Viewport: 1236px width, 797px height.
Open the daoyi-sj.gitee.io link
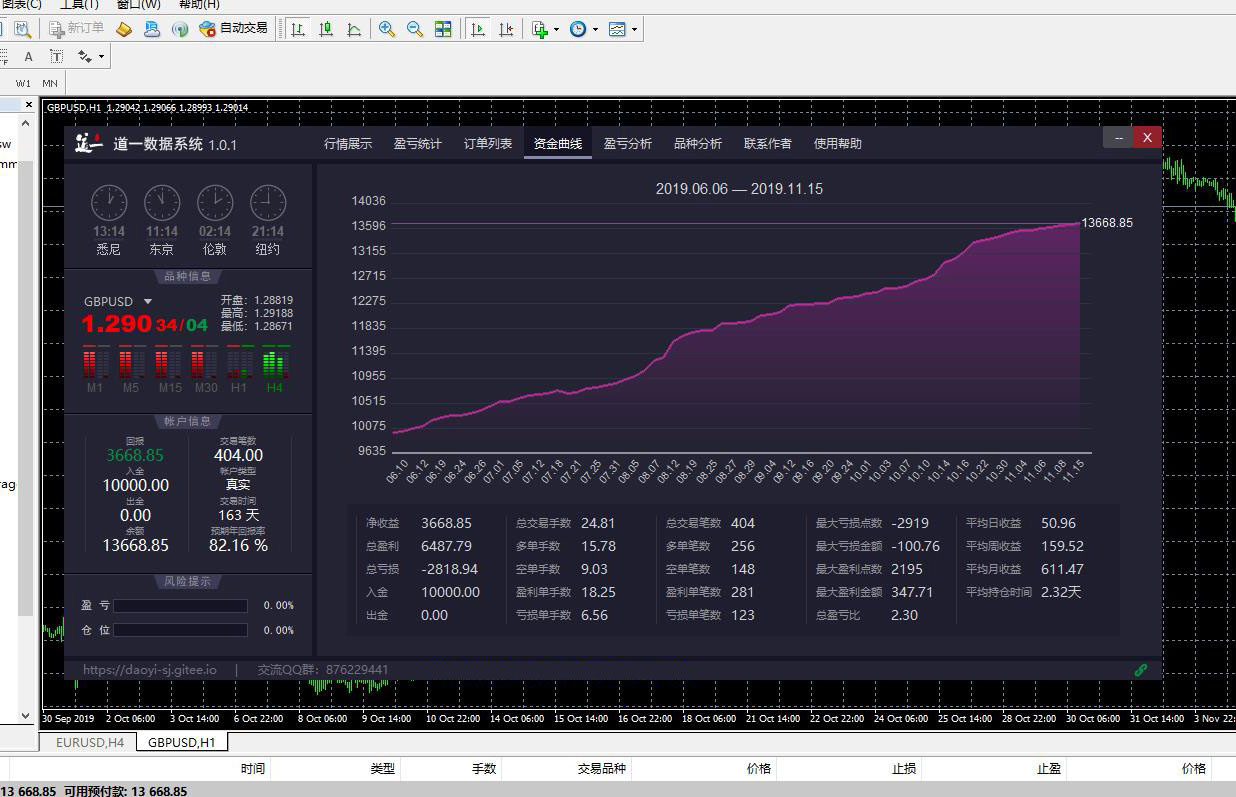pyautogui.click(x=149, y=670)
